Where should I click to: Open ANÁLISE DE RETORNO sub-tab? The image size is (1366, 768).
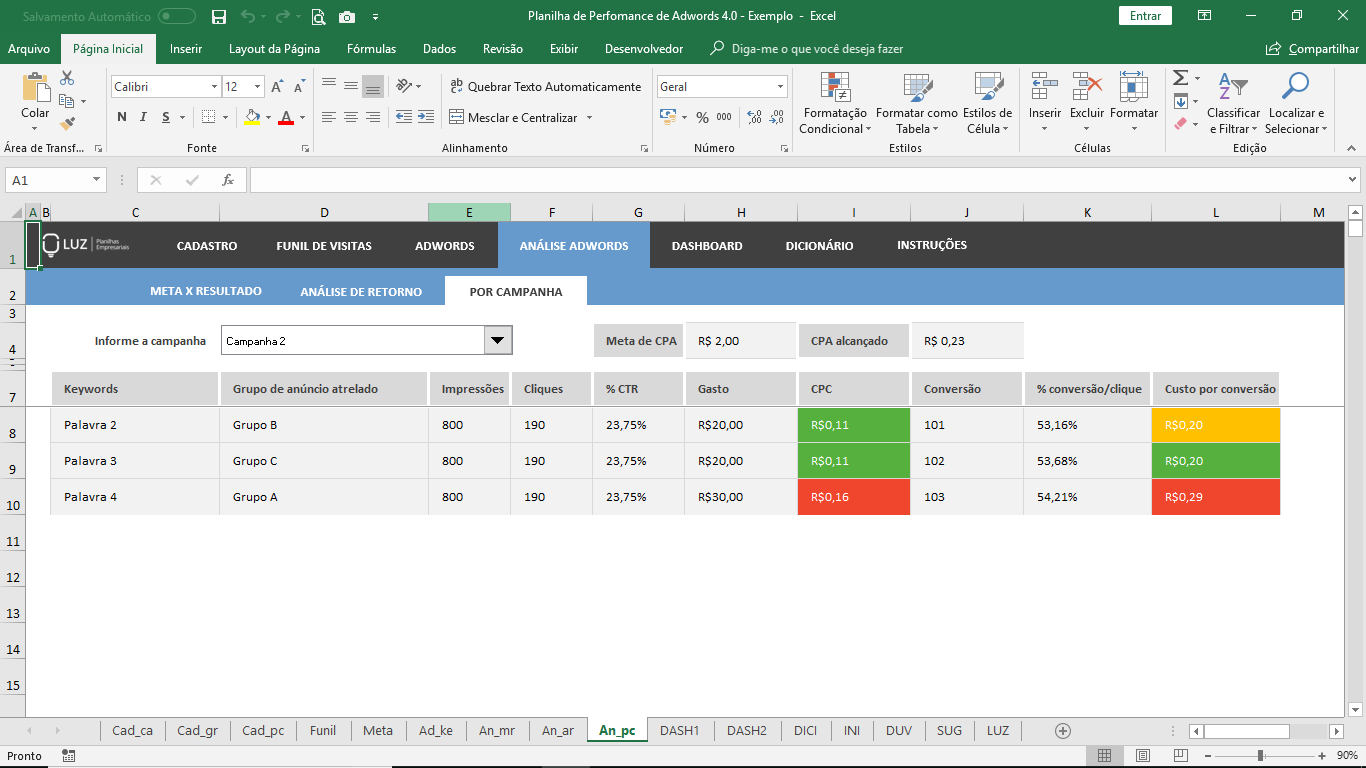tap(361, 292)
